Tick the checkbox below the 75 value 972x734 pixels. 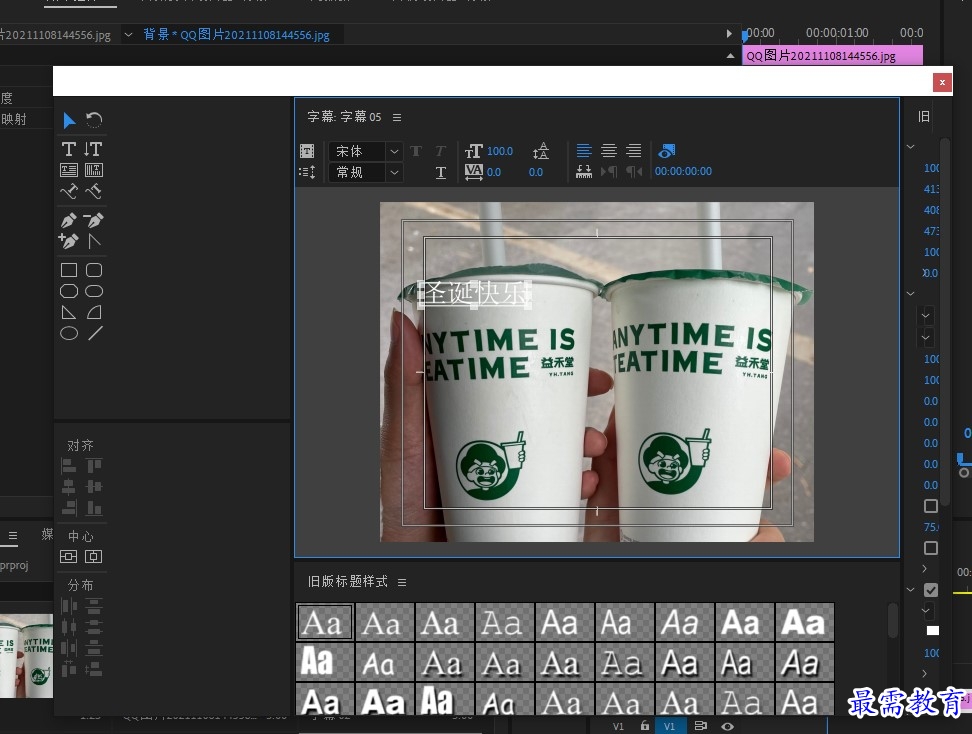click(x=930, y=548)
